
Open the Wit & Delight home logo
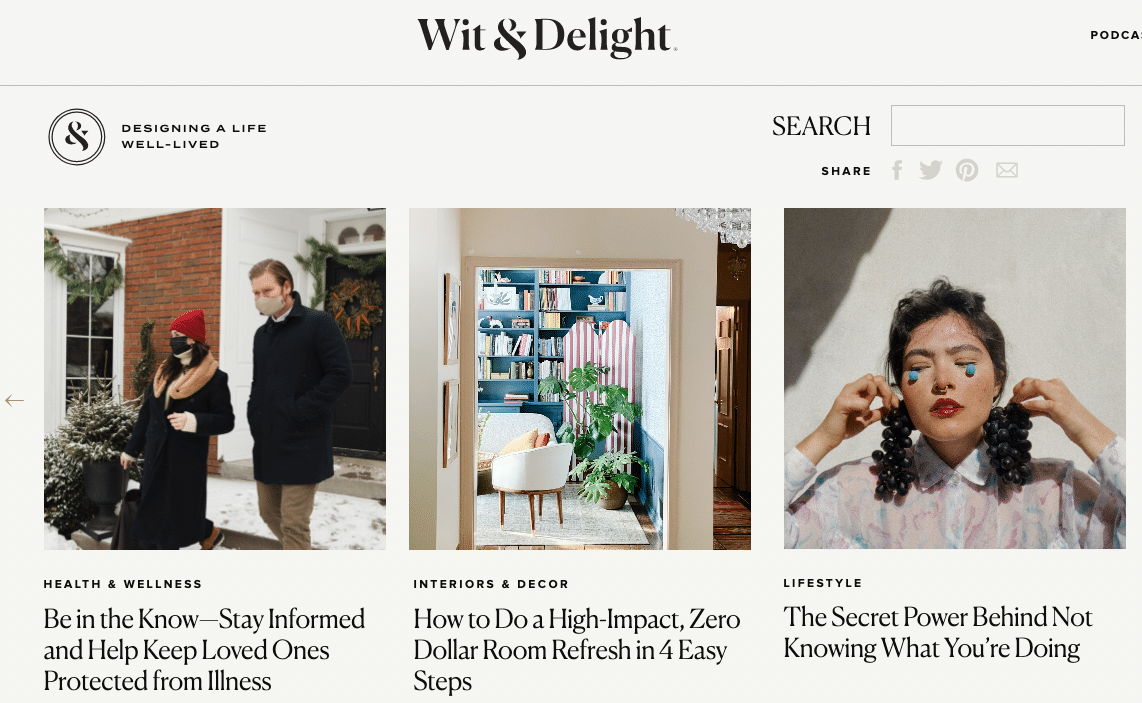547,36
